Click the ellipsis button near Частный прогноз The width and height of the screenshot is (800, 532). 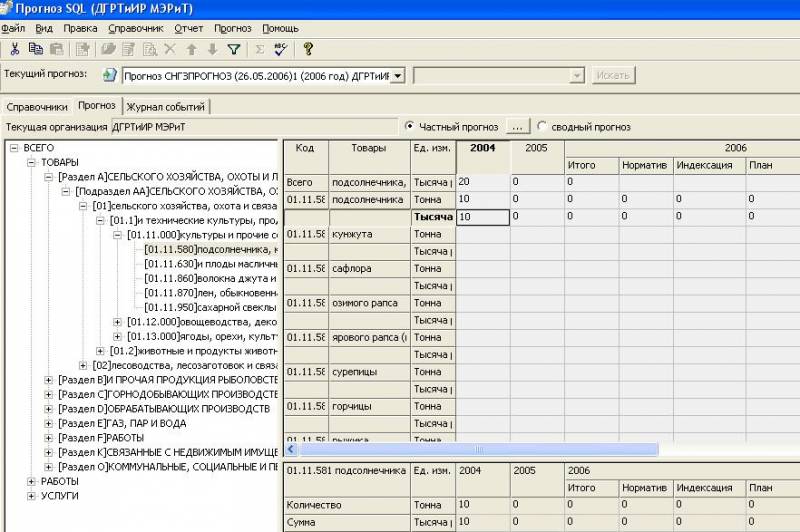pos(517,126)
